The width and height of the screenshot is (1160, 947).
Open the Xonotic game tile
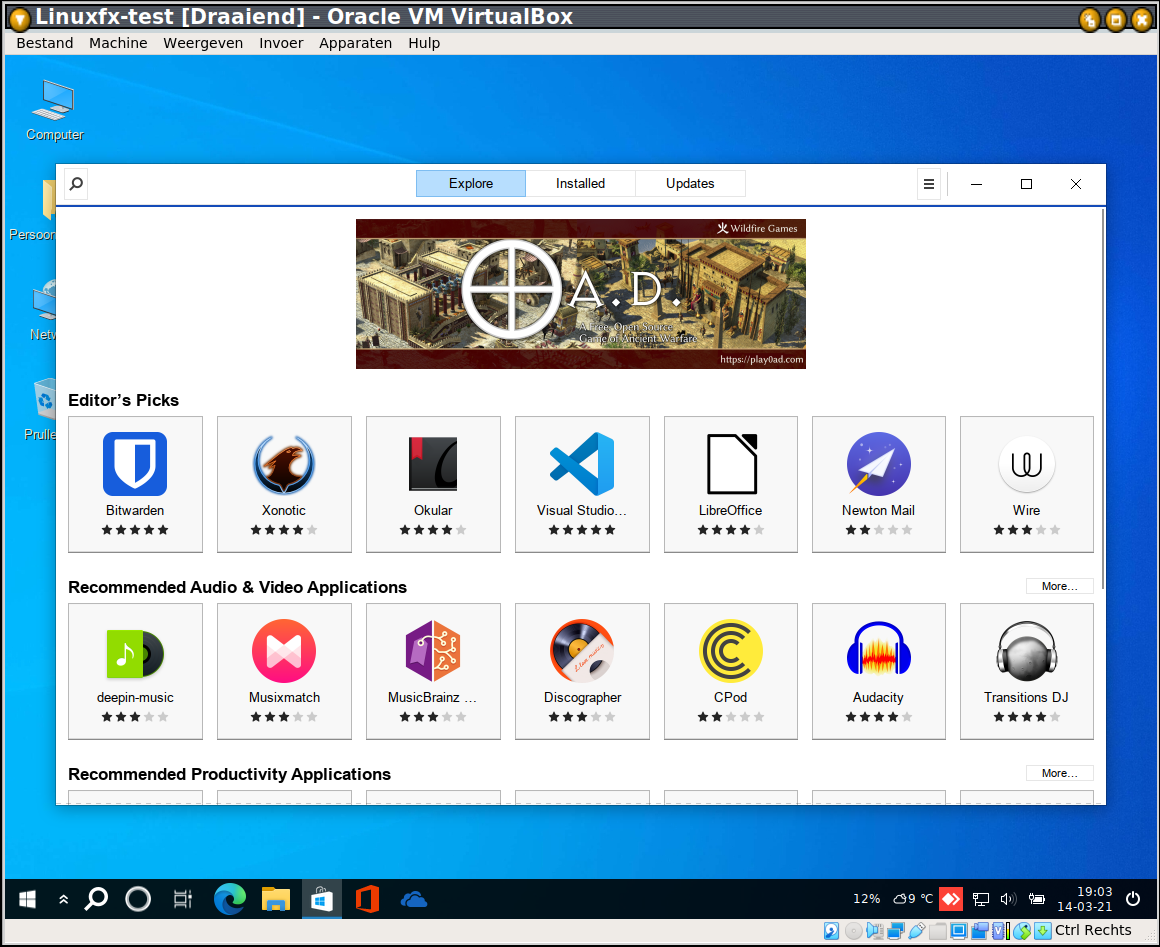pos(284,484)
